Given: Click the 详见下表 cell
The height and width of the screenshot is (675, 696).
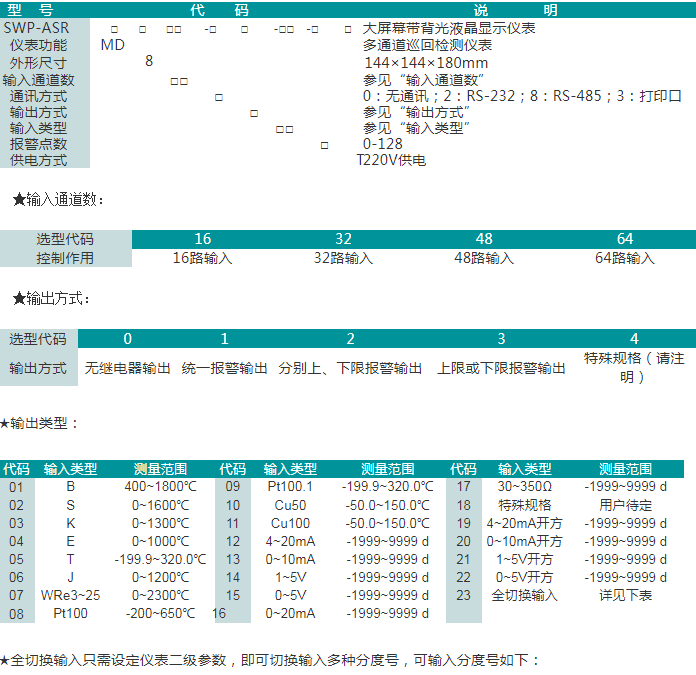Looking at the screenshot, I should (625, 595).
